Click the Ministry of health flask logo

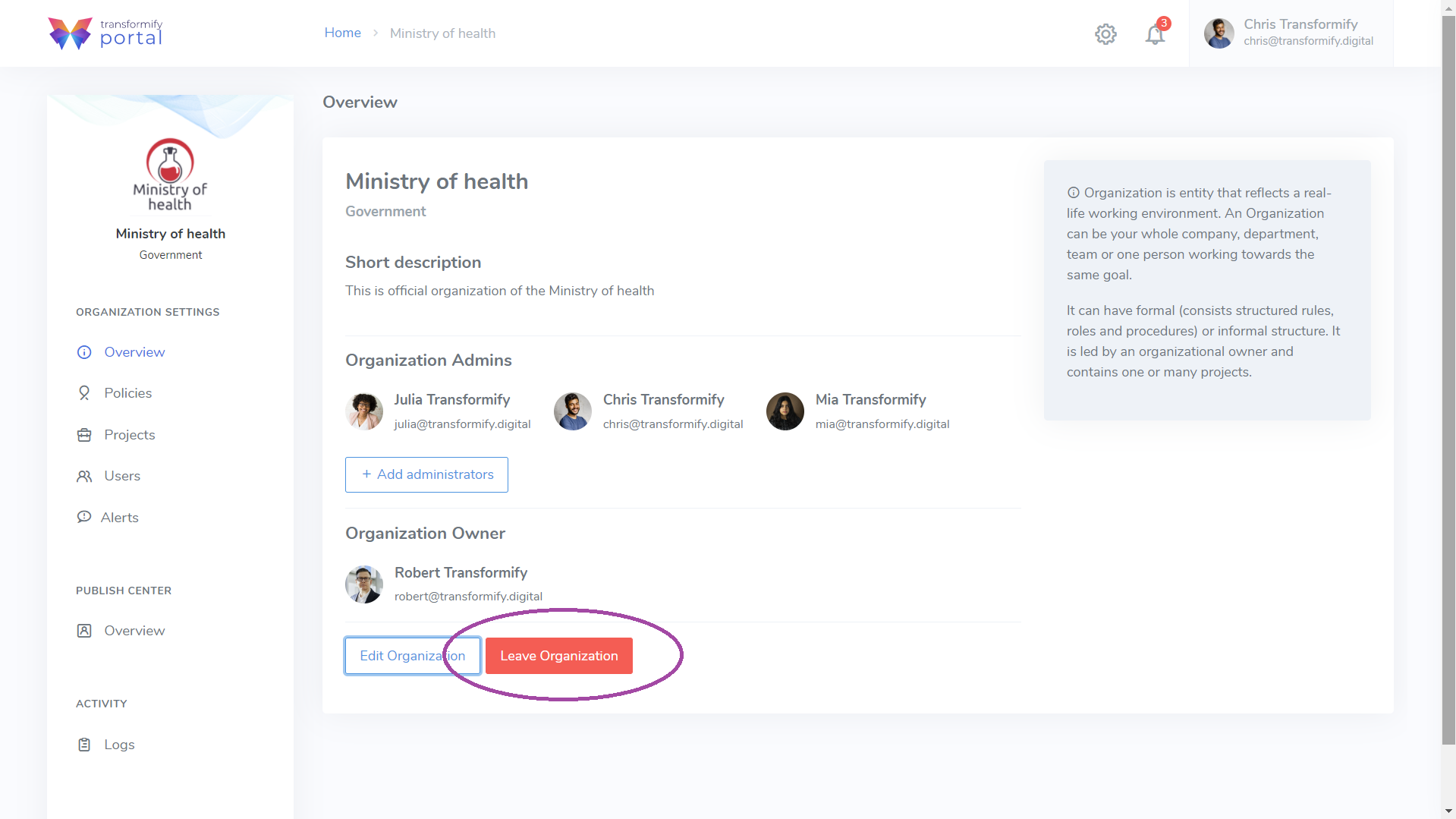pos(170,175)
